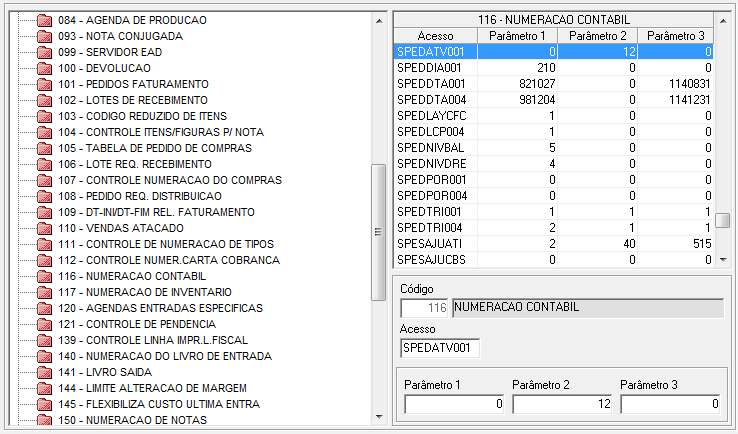Click the tree list scroll up arrow
The width and height of the screenshot is (738, 434).
pyautogui.click(x=379, y=21)
